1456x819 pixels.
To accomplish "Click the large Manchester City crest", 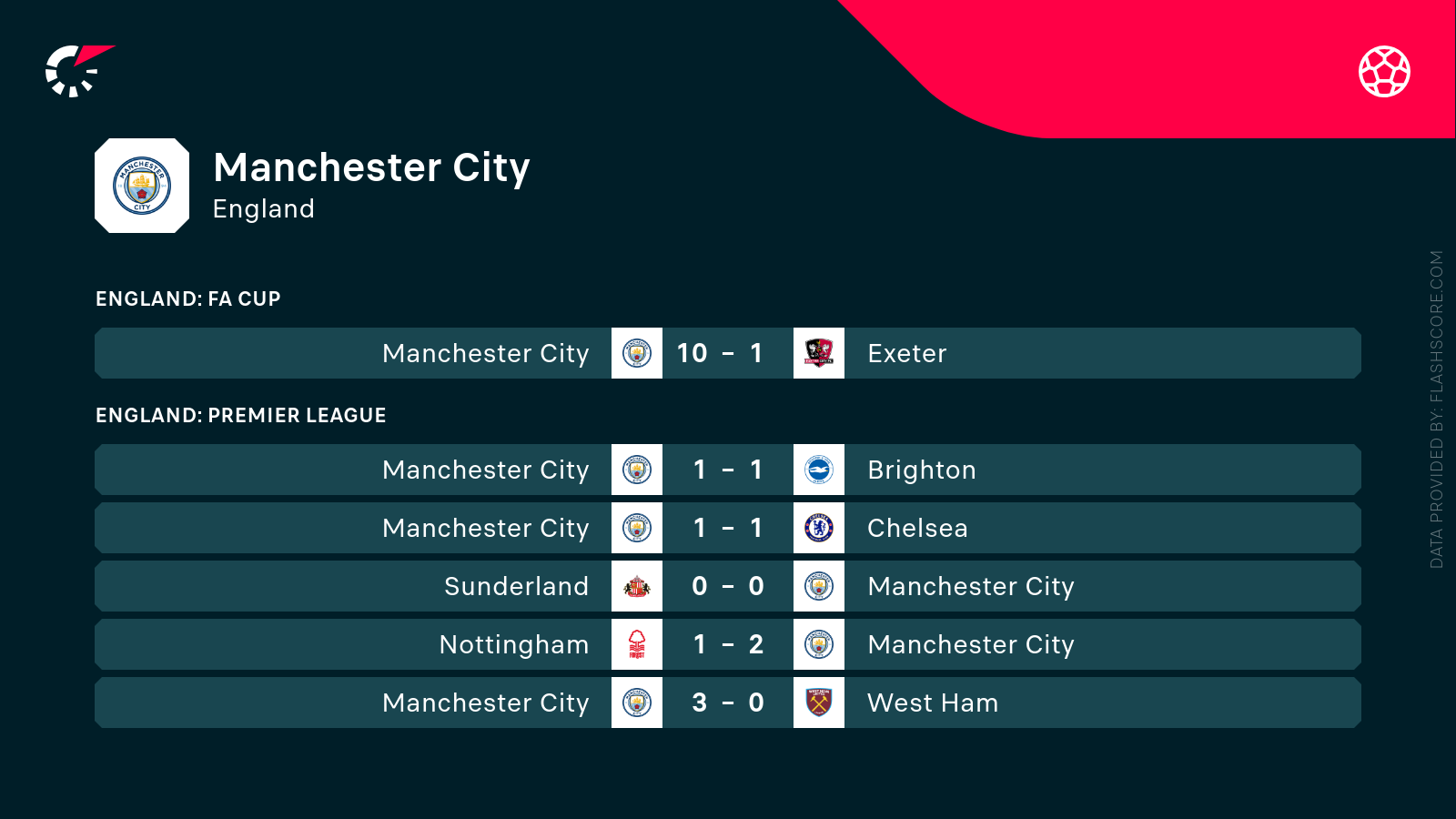I will pyautogui.click(x=142, y=186).
